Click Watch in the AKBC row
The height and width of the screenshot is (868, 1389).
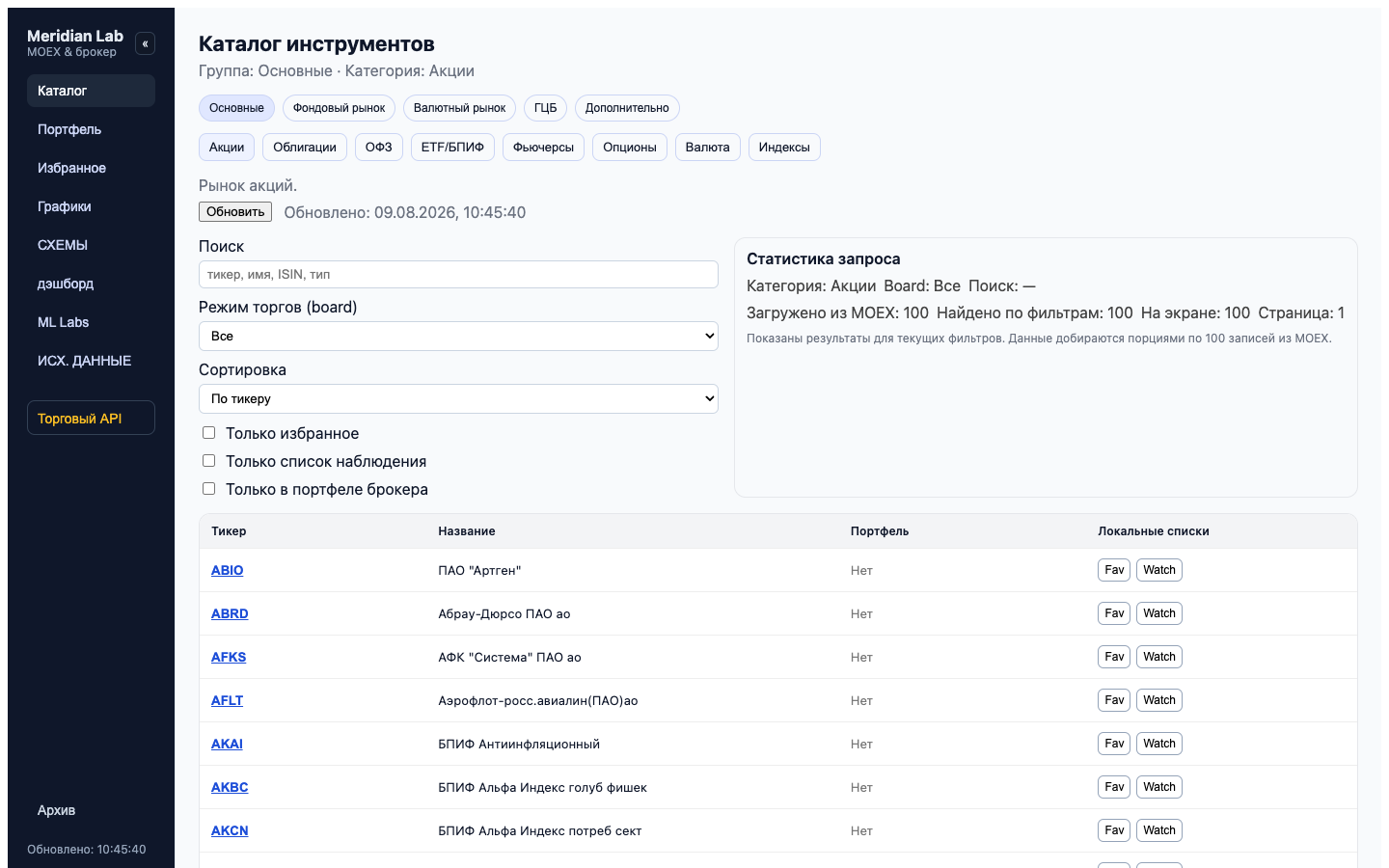tap(1159, 787)
